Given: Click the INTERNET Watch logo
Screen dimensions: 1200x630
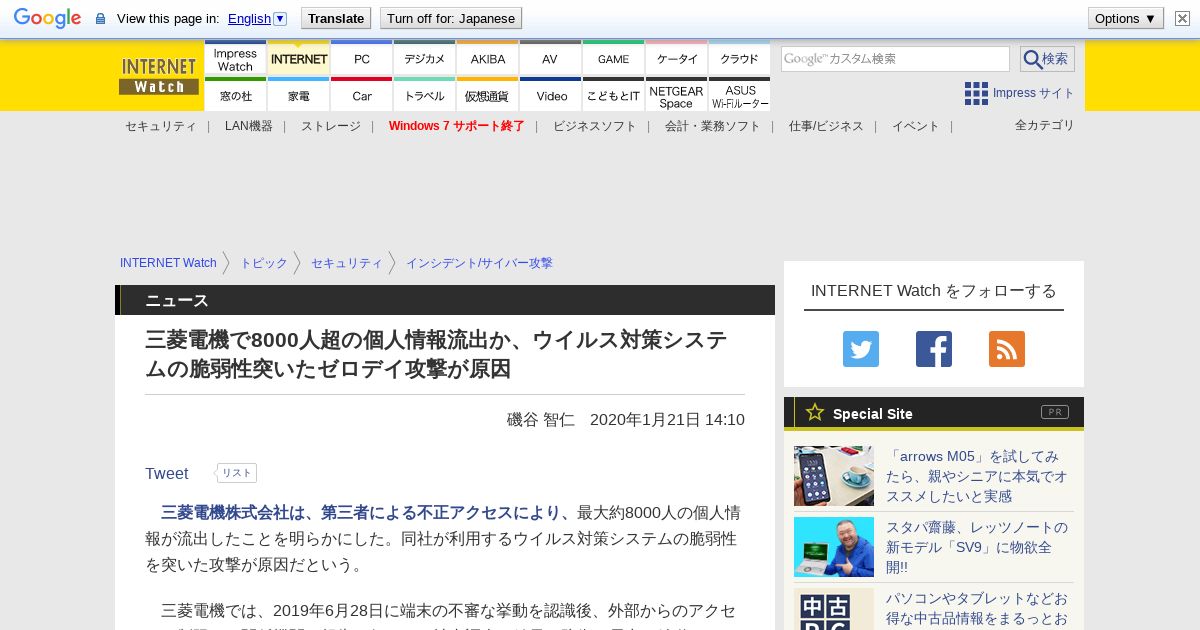Looking at the screenshot, I should point(159,75).
